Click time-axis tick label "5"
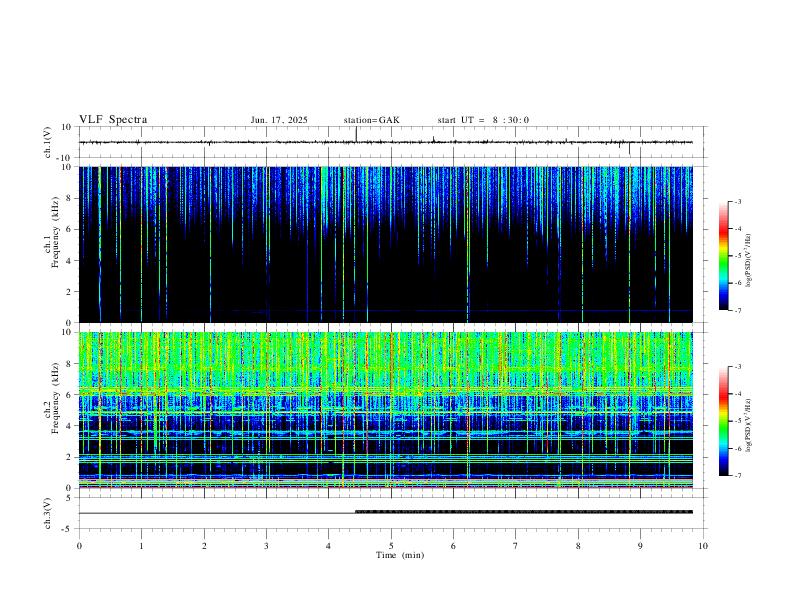This screenshot has height=612, width=792. pyautogui.click(x=391, y=546)
